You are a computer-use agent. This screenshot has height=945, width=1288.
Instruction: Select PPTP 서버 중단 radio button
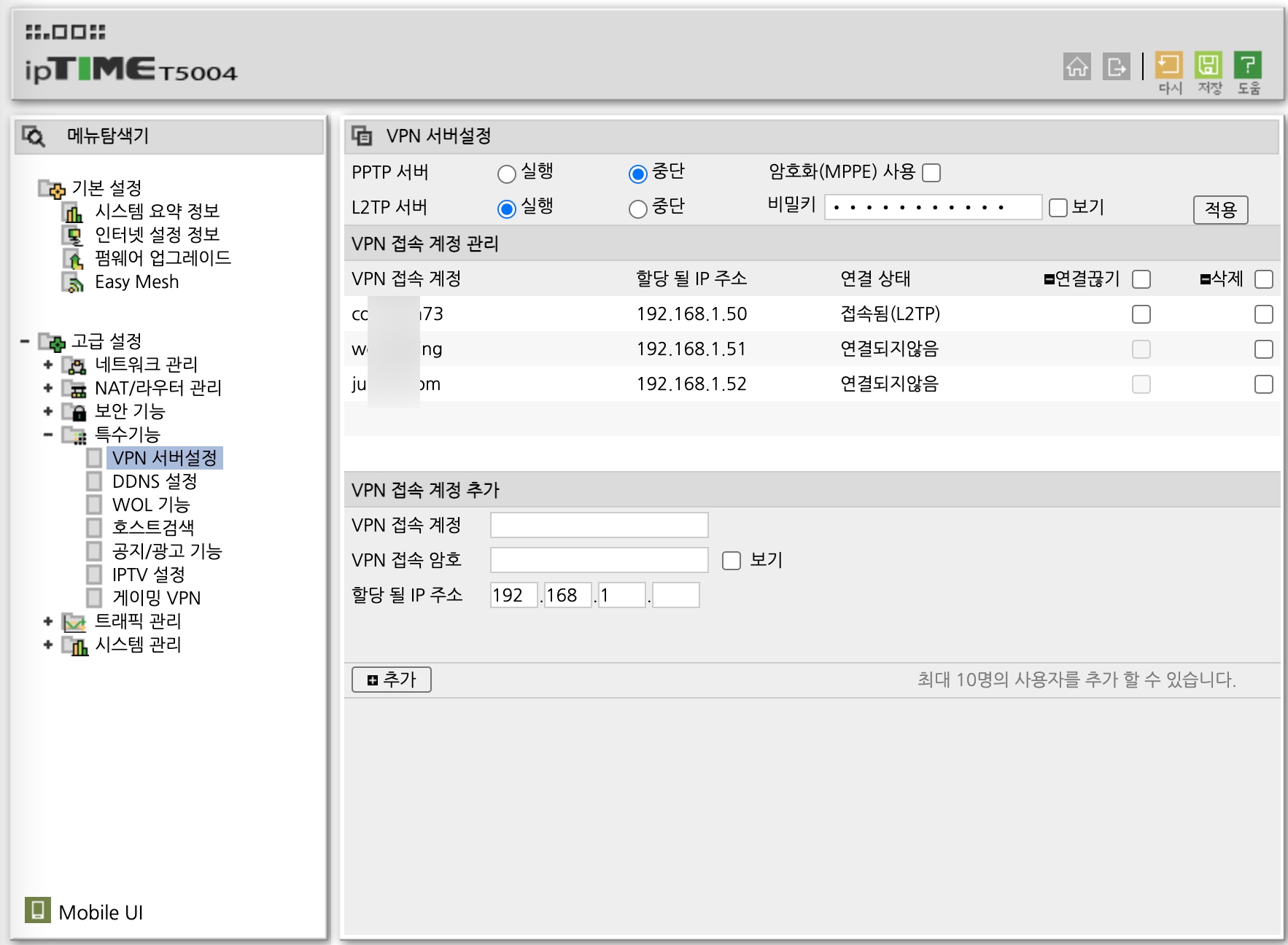click(637, 174)
